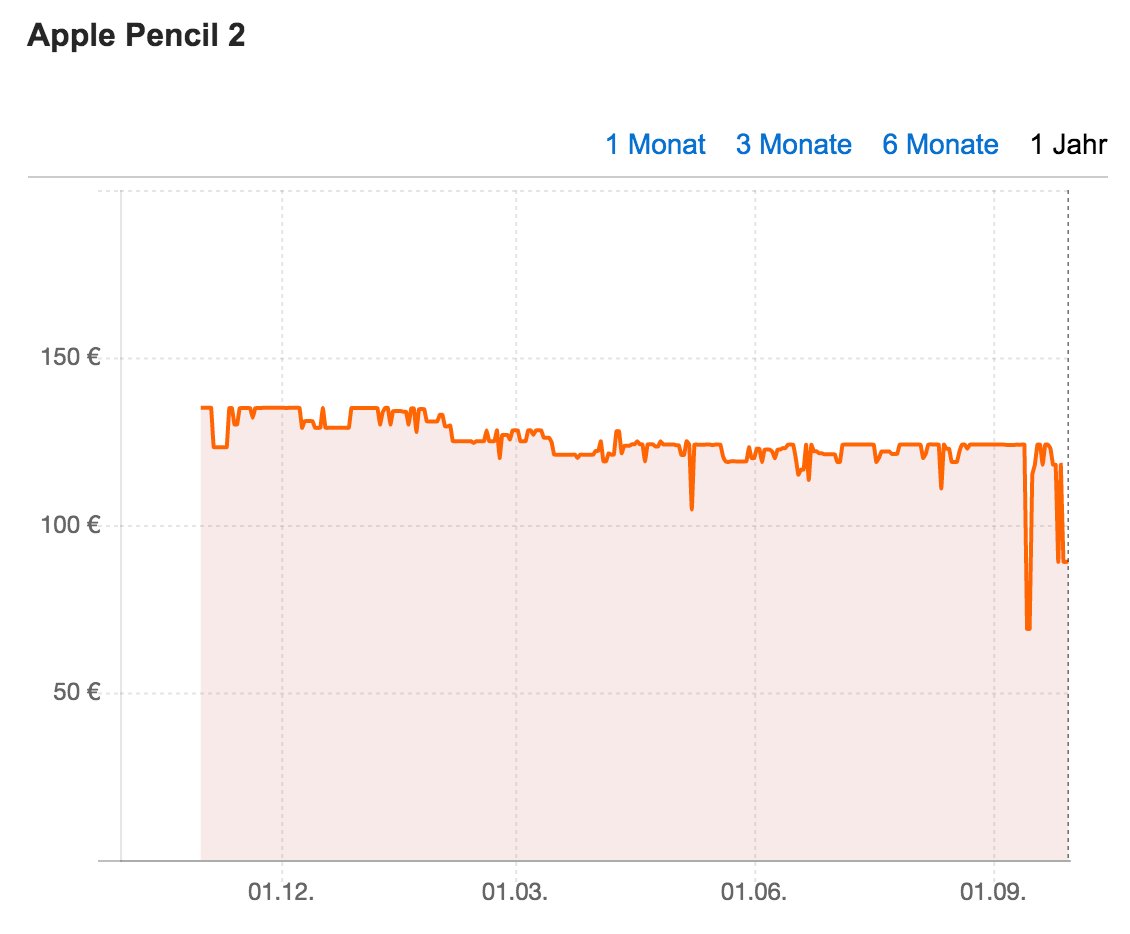1130x934 pixels.
Task: Click the 01.06. date label
Action: [x=754, y=894]
